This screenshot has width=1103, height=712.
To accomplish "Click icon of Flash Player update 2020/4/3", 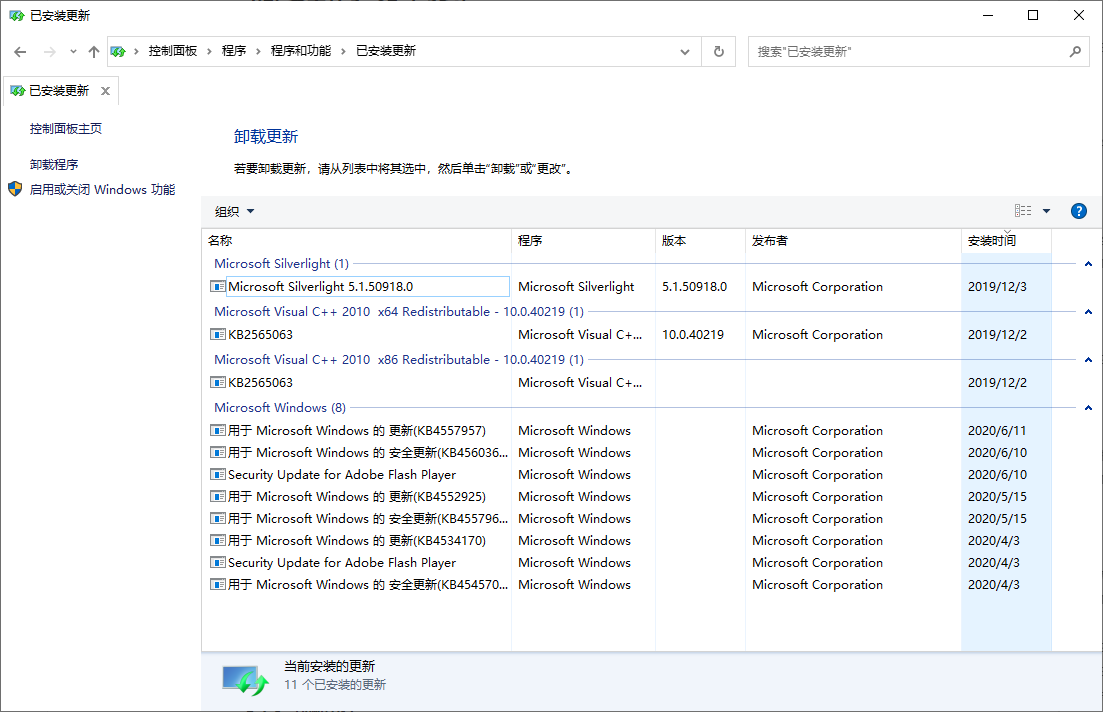I will (x=217, y=562).
